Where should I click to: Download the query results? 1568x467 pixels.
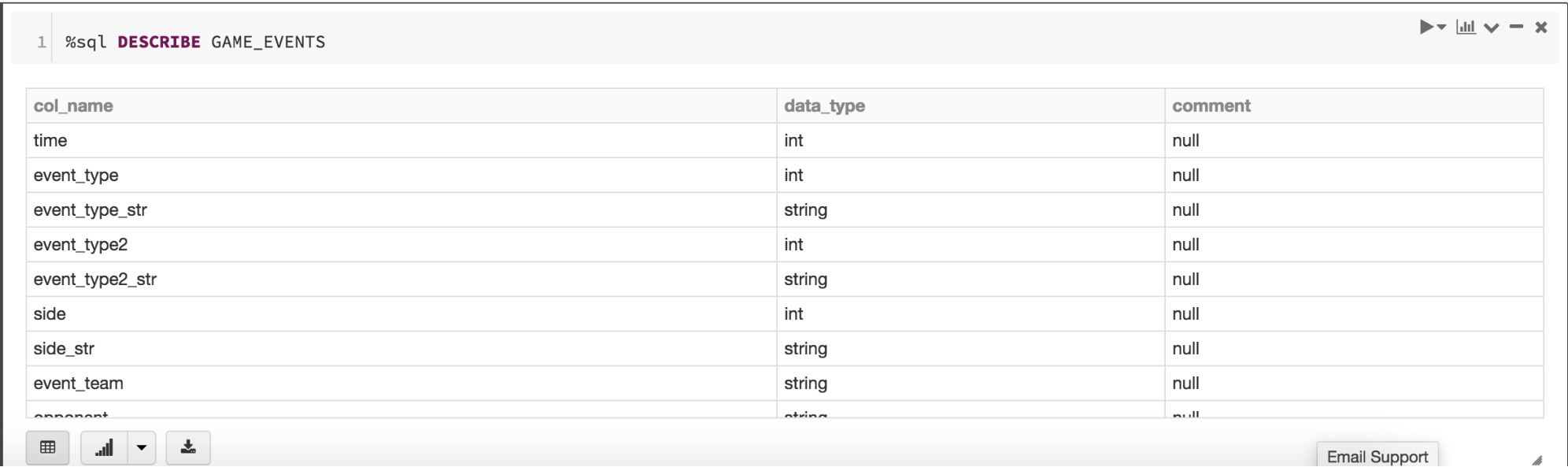tap(188, 447)
